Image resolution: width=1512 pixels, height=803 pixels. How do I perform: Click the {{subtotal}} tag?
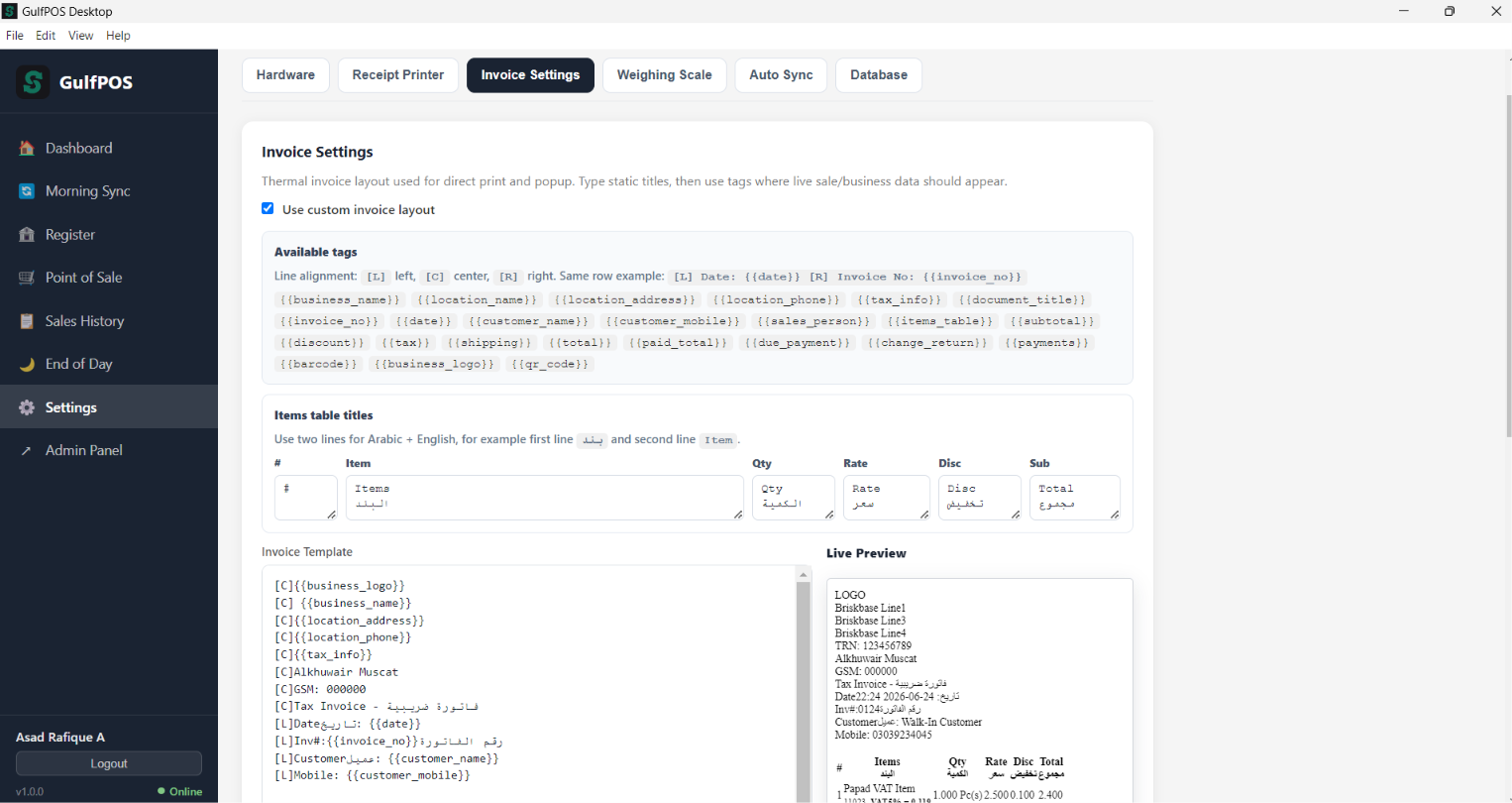tap(1050, 321)
